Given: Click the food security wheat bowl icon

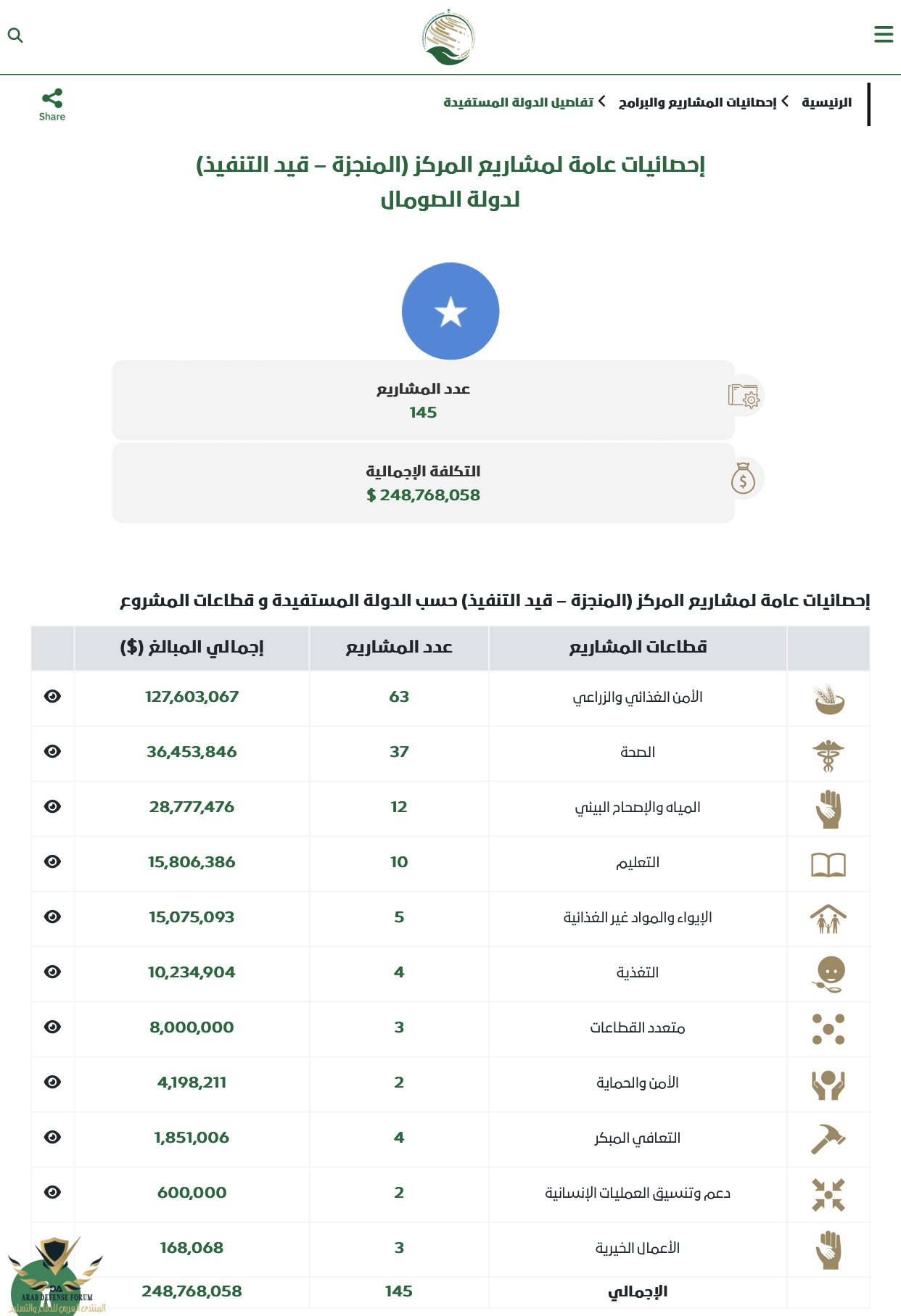Looking at the screenshot, I should click(828, 699).
